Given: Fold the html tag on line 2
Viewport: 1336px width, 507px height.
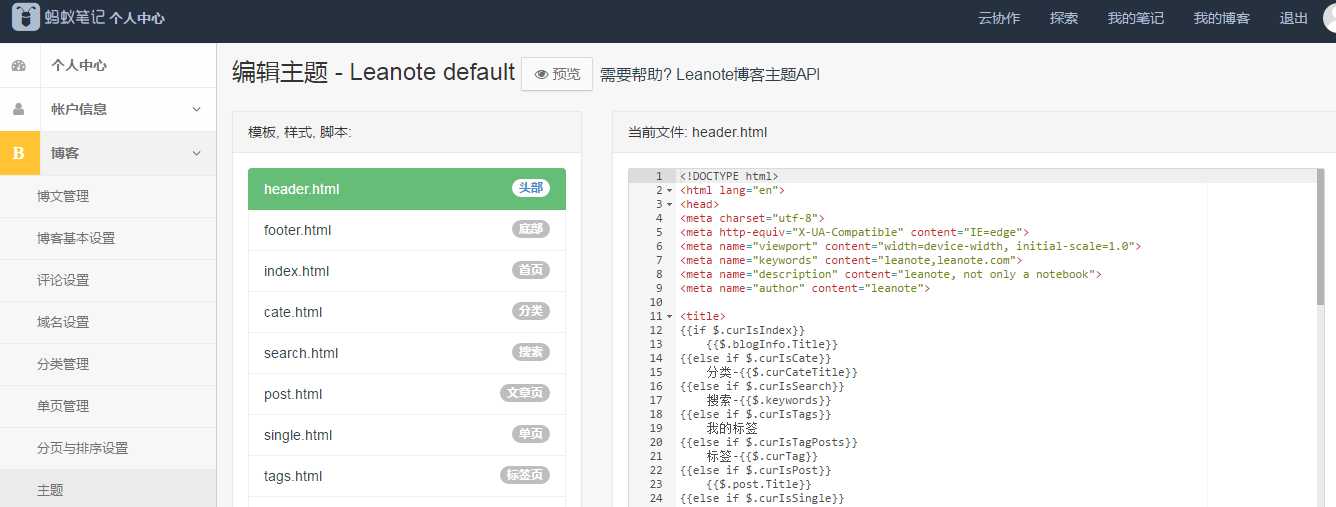Looking at the screenshot, I should [670, 190].
